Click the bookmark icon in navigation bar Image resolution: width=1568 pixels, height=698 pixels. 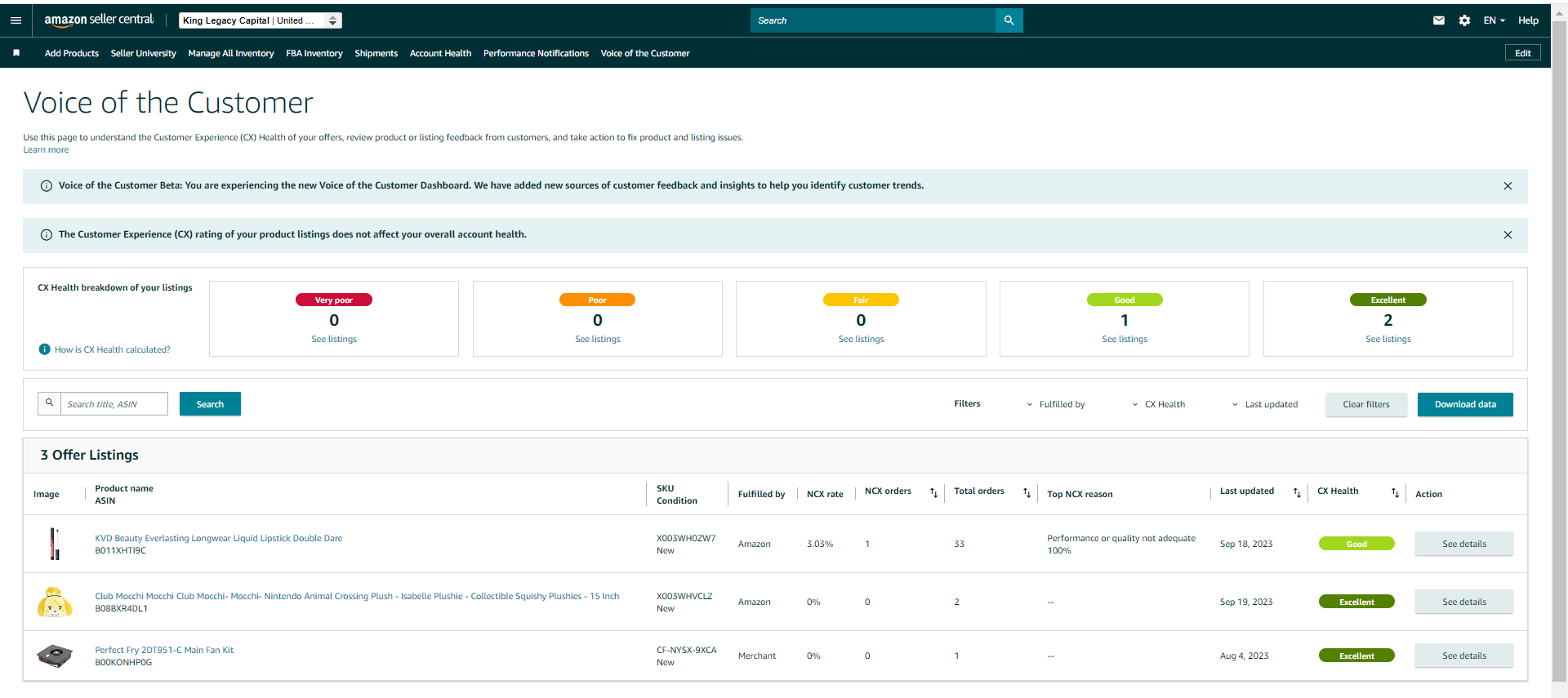pos(16,53)
